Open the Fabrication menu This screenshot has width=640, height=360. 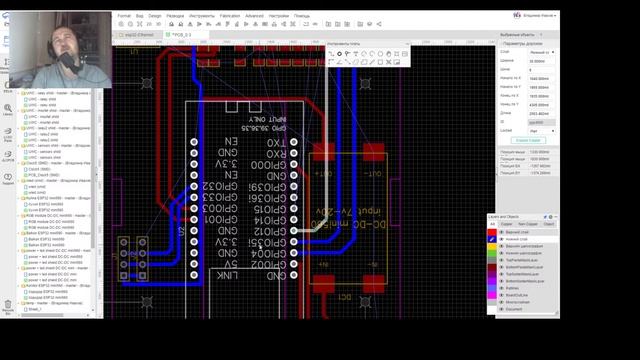click(x=230, y=16)
